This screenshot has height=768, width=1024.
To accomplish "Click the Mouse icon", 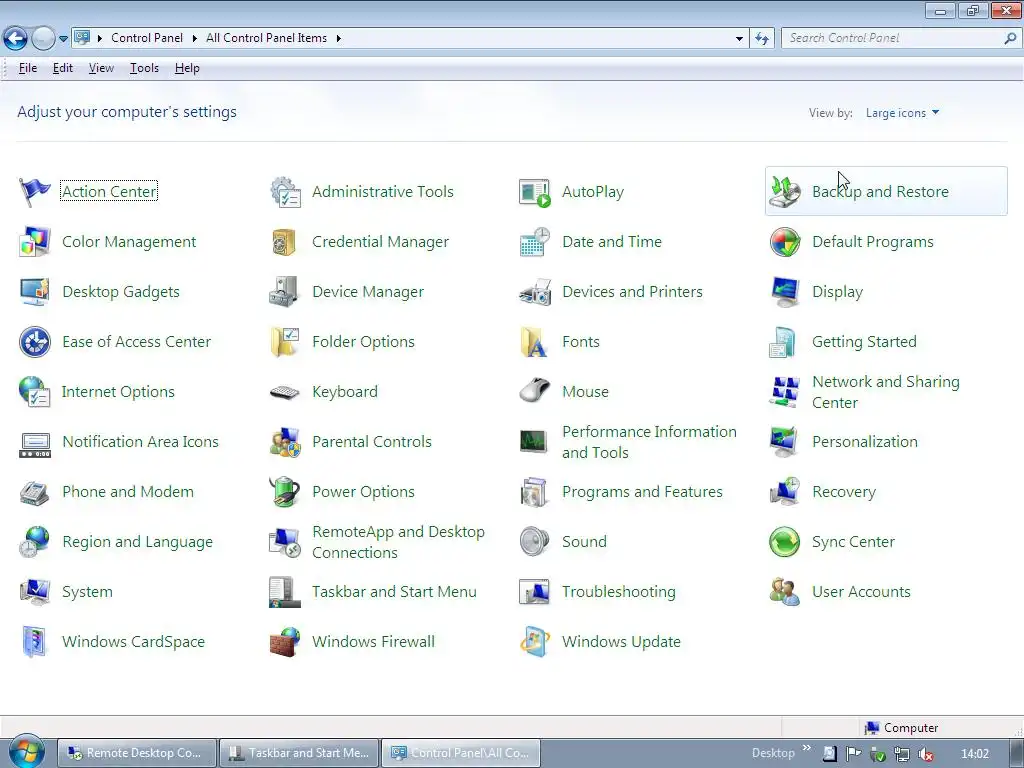I will [535, 392].
